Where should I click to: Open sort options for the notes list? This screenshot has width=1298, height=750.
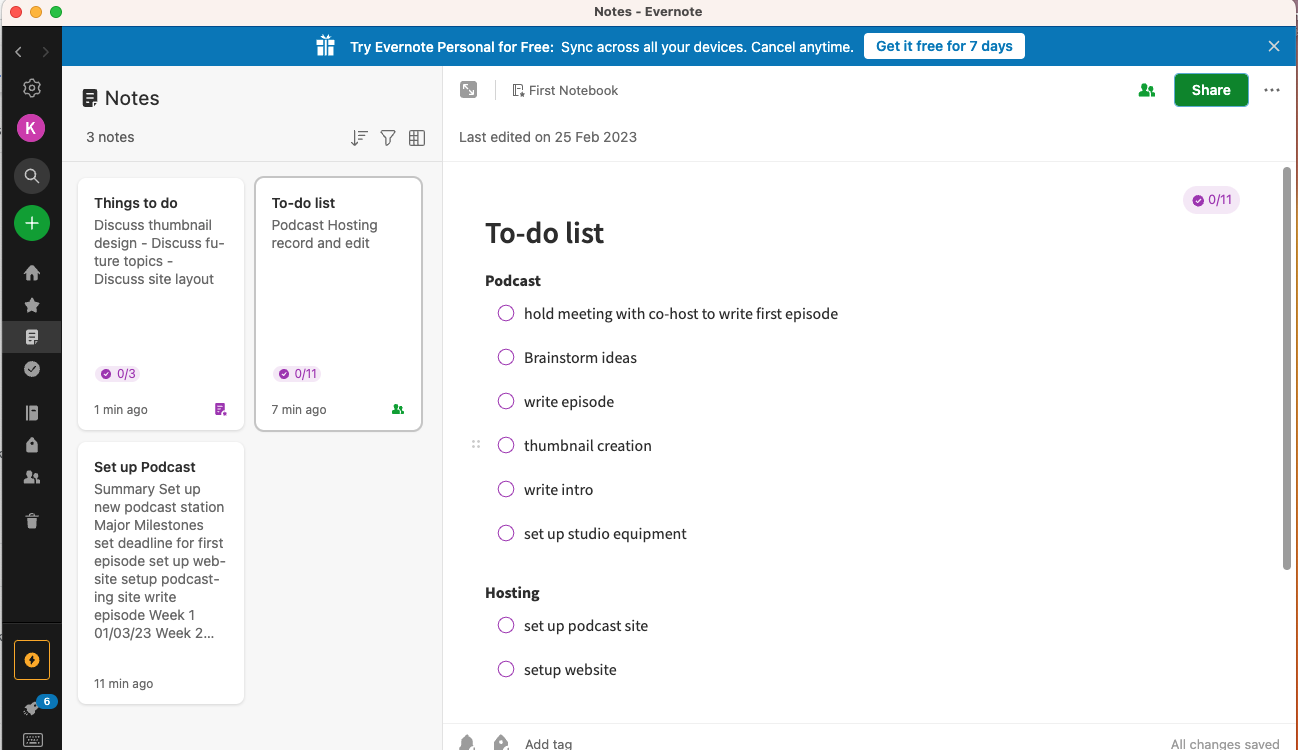click(359, 138)
